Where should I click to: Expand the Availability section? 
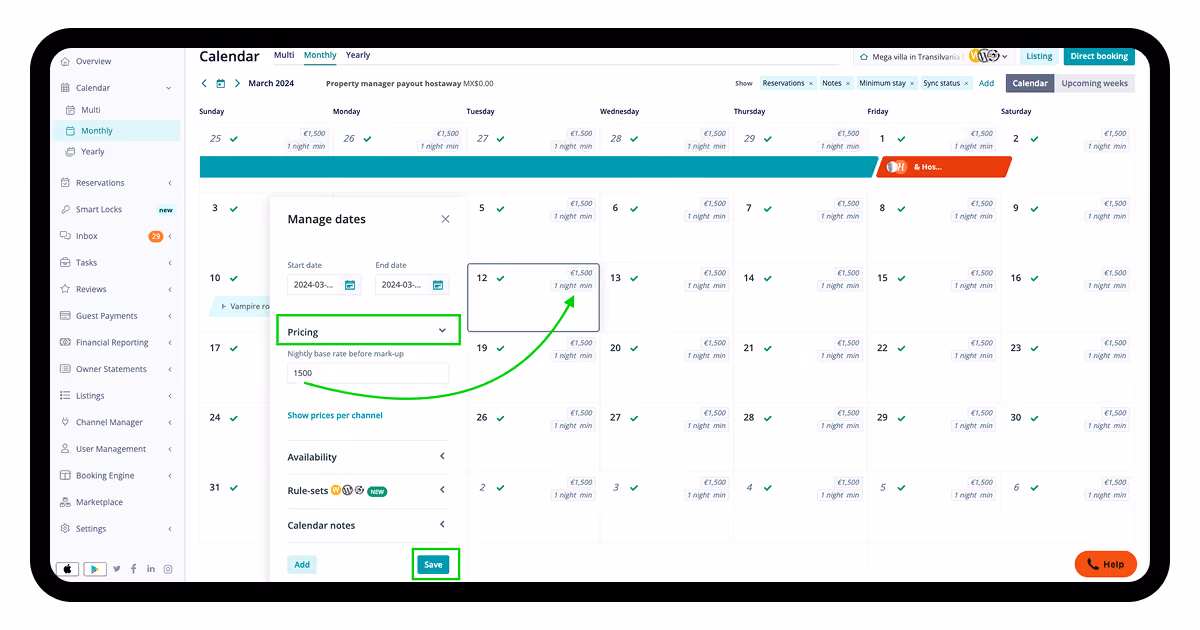pyautogui.click(x=442, y=457)
